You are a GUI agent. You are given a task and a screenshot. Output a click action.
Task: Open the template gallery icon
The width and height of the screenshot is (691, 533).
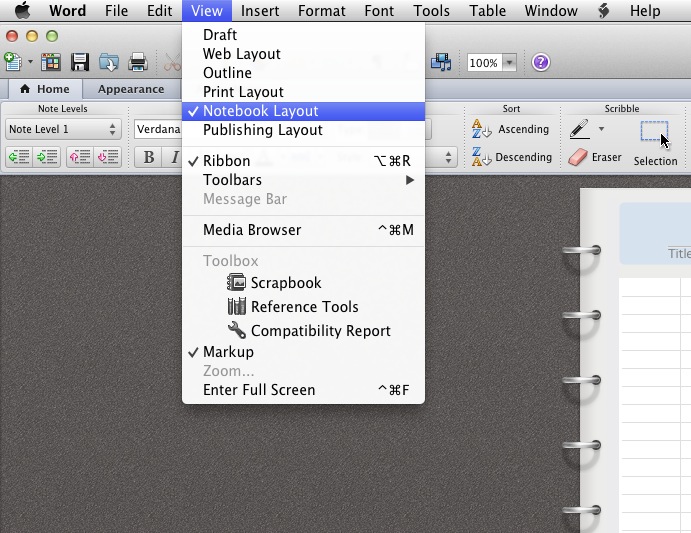pyautogui.click(x=51, y=62)
